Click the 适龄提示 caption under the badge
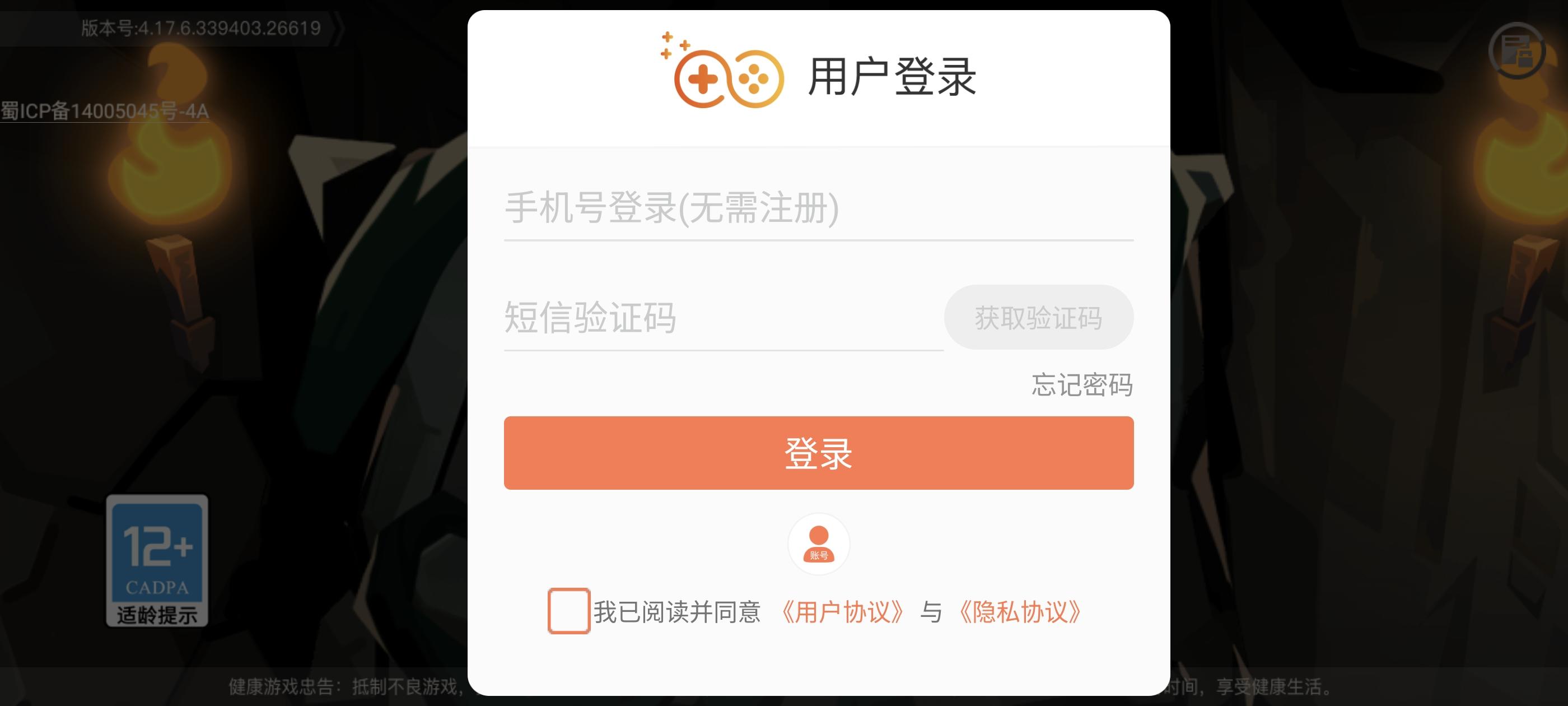Viewport: 1568px width, 706px height. click(x=157, y=615)
